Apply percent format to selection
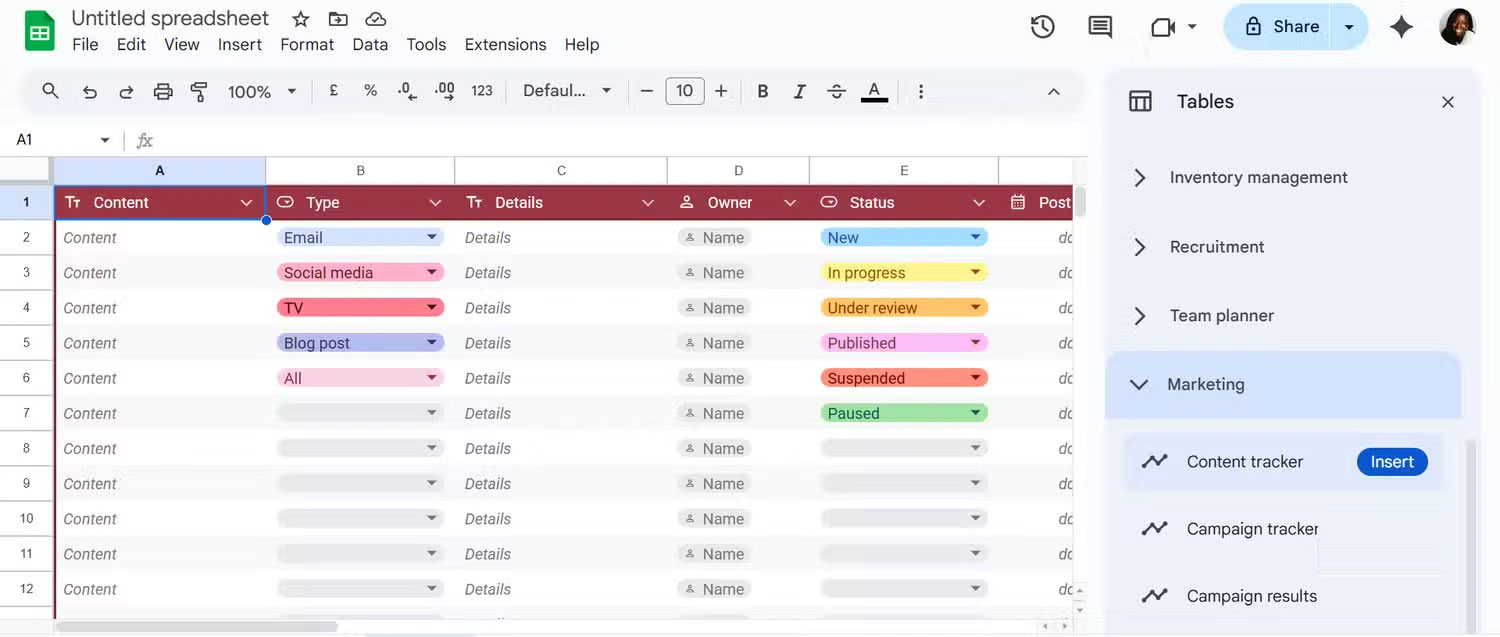Screen dimensions: 1500x637 [x=370, y=90]
